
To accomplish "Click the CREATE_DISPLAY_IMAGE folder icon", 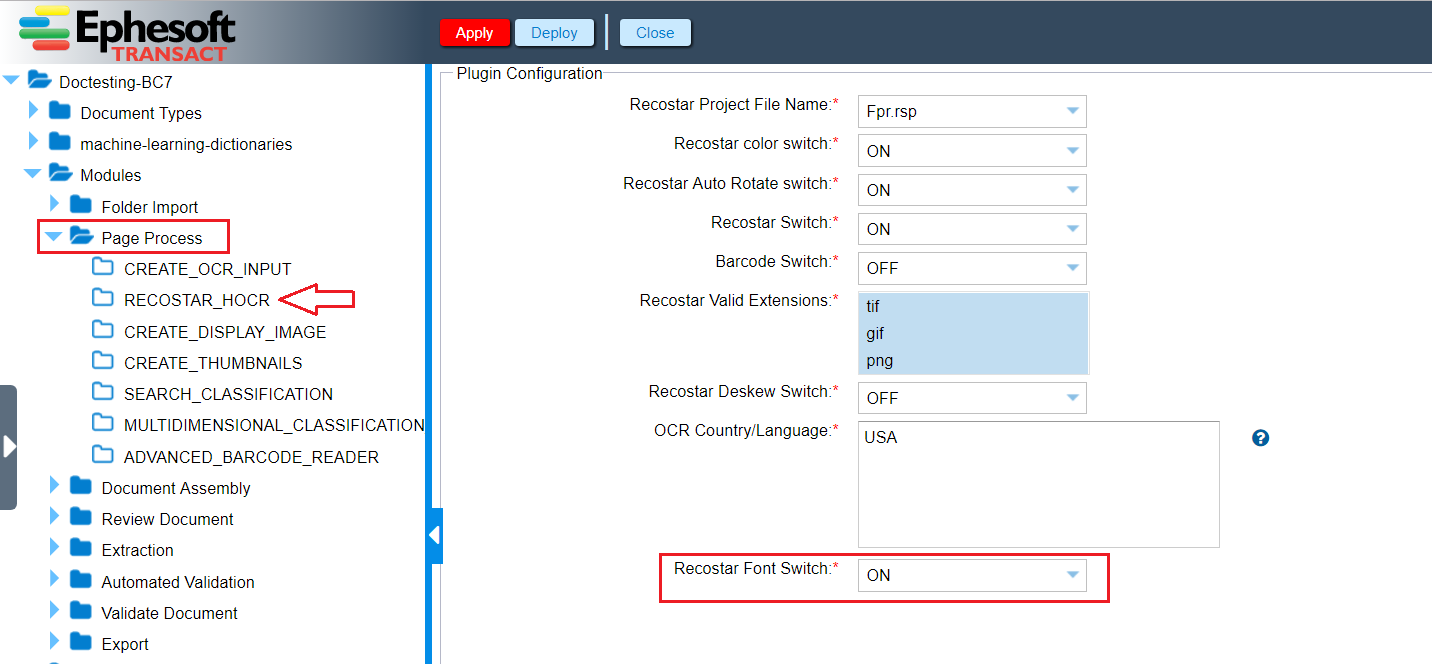I will tap(103, 329).
